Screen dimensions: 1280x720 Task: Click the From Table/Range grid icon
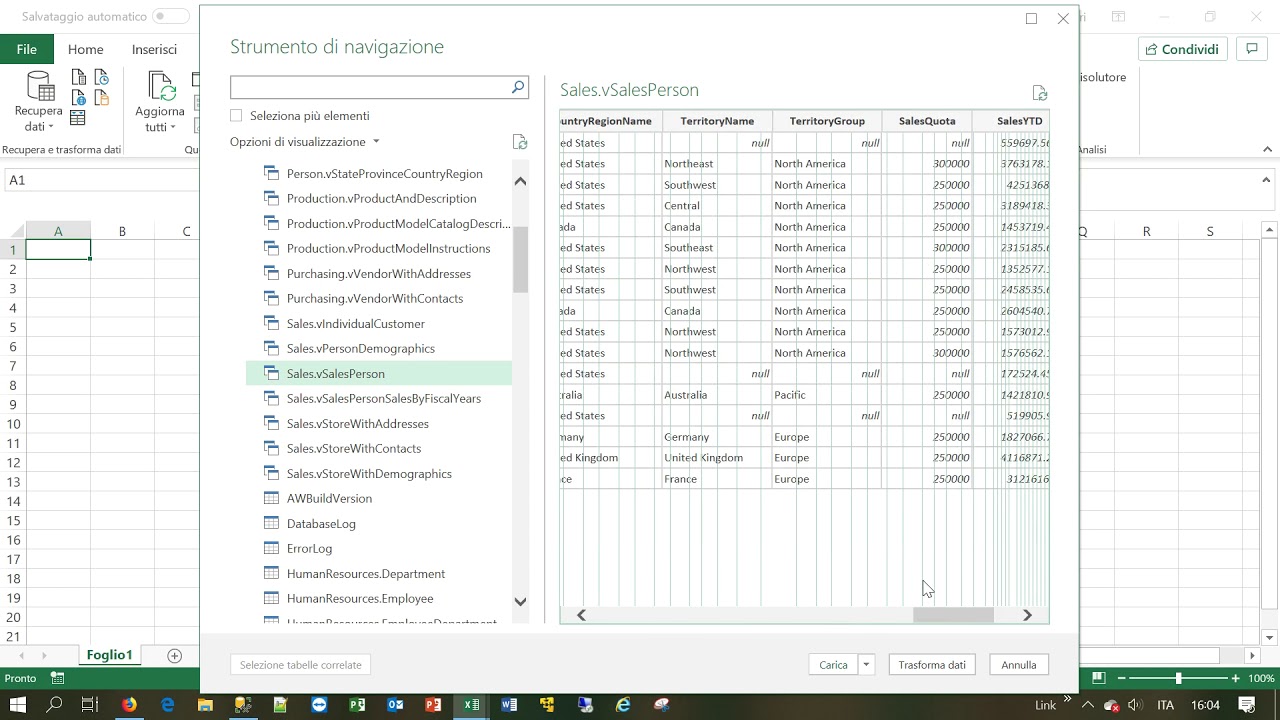[x=78, y=117]
